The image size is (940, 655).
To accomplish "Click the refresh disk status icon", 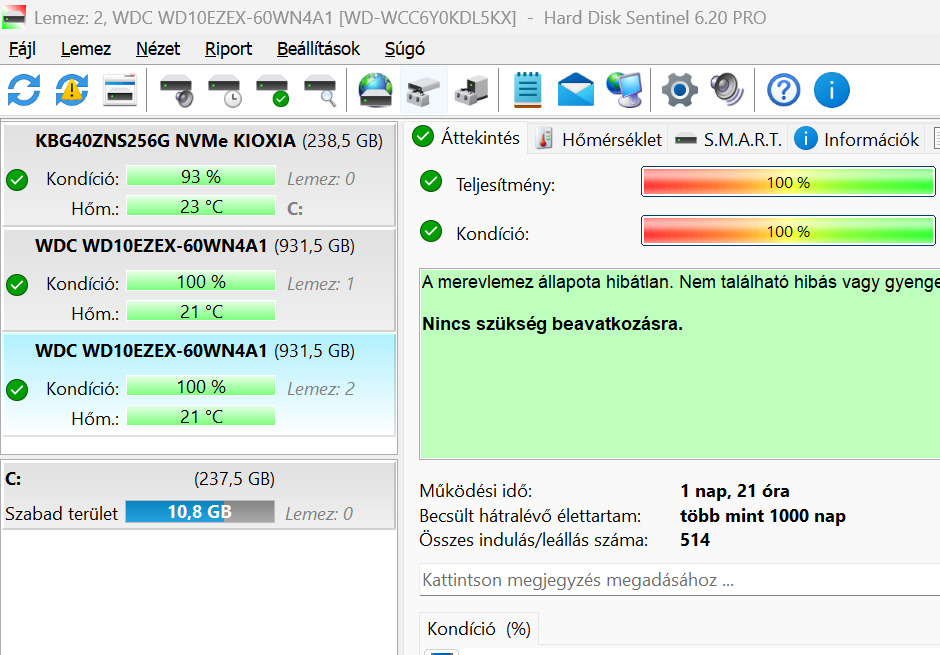I will [x=24, y=90].
